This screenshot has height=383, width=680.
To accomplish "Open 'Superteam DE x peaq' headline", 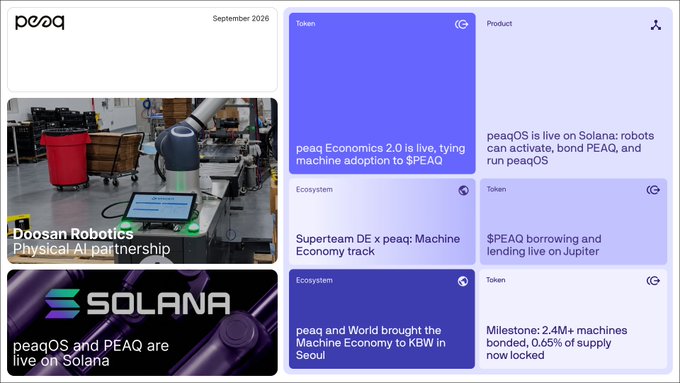I will 378,245.
